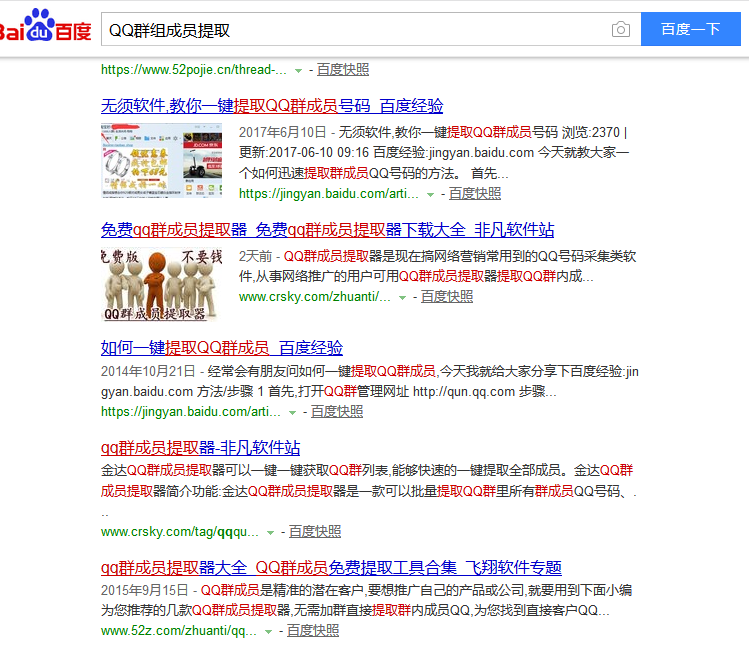
Task: Open 百度快照 for the 52z.com result
Action: point(313,631)
